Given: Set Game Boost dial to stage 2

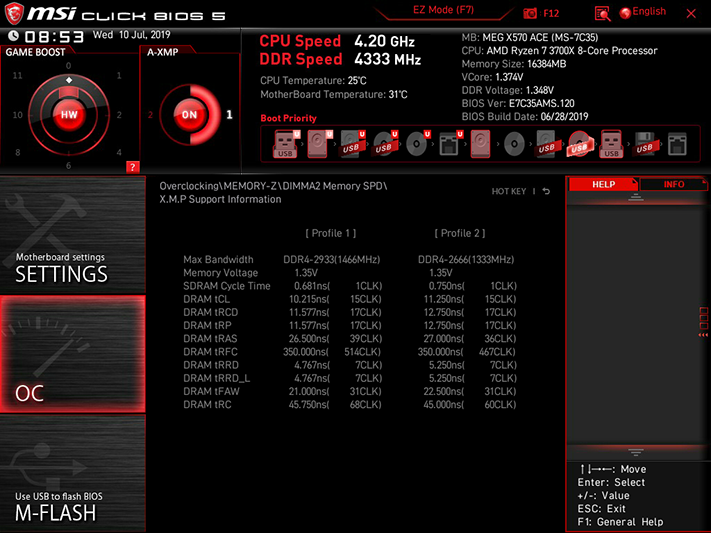Looking at the screenshot, I should click(x=119, y=115).
